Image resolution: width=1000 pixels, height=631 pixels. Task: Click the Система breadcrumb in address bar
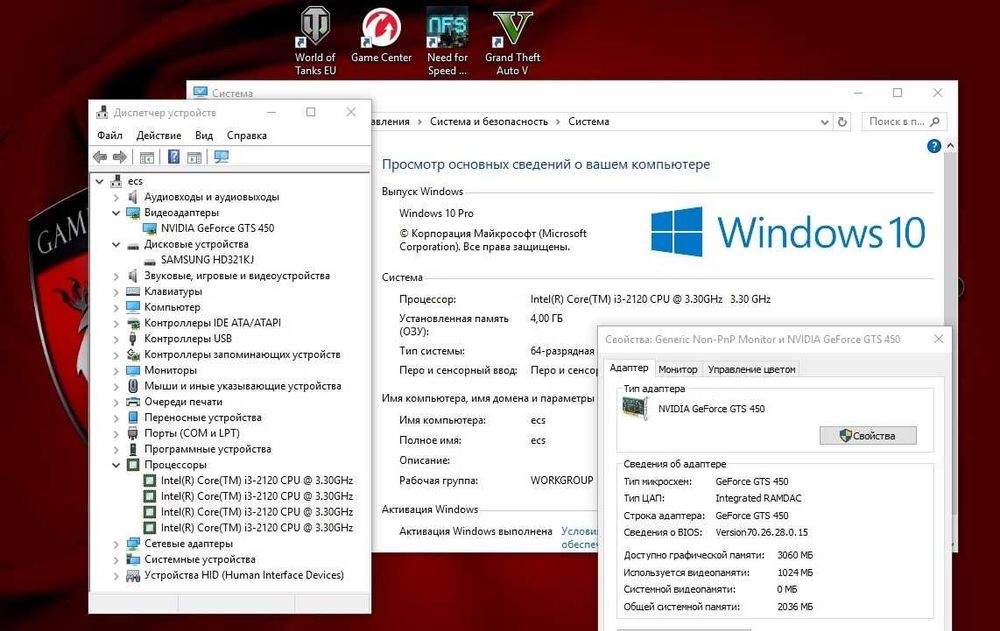[589, 121]
